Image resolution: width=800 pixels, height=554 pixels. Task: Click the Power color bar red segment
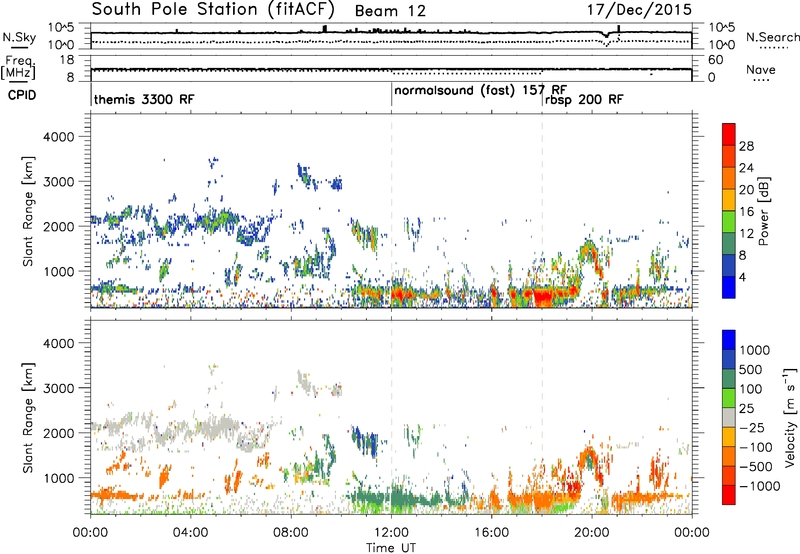(x=729, y=134)
